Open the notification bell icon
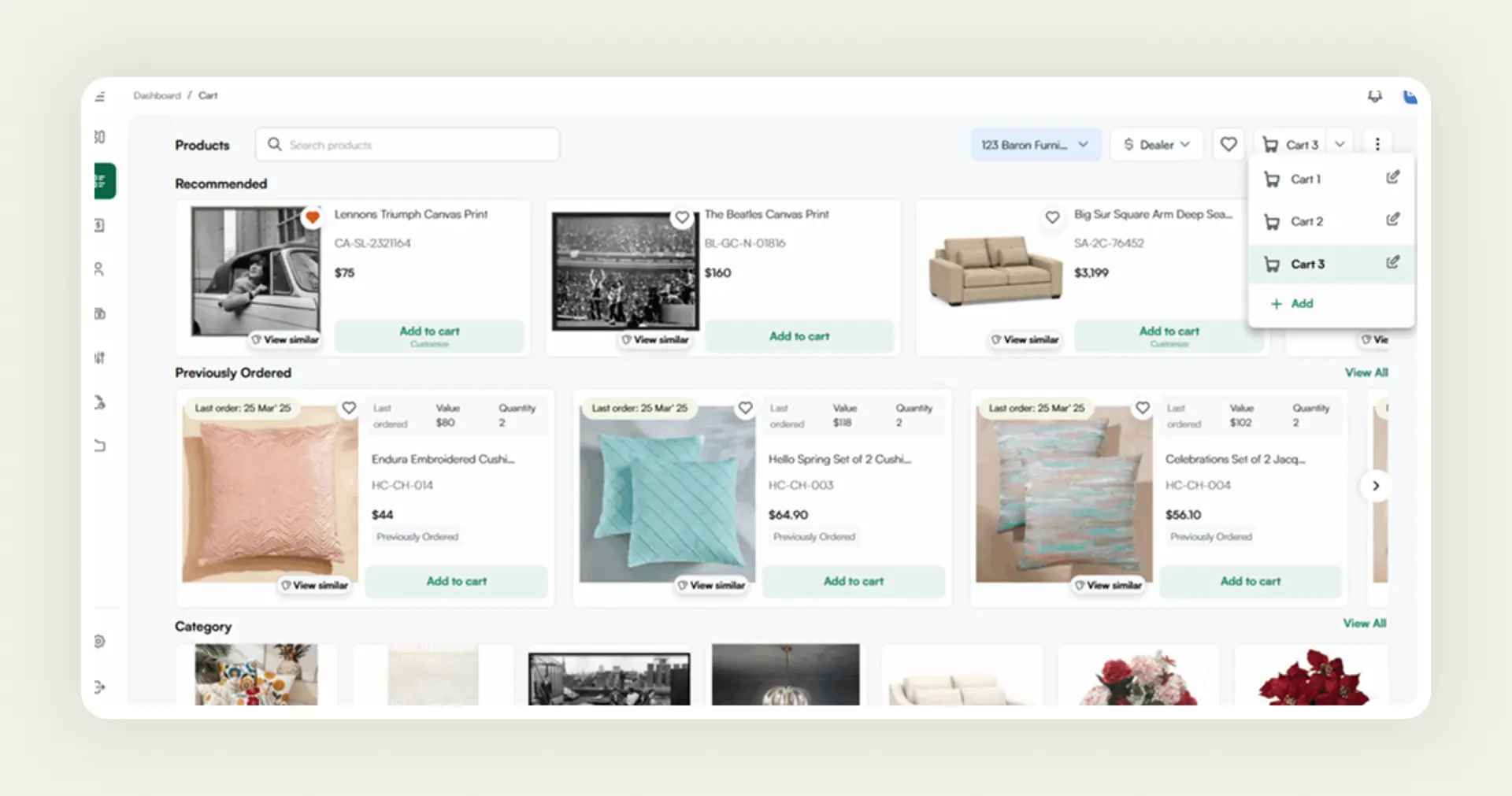This screenshot has height=796, width=1512. coord(1374,96)
